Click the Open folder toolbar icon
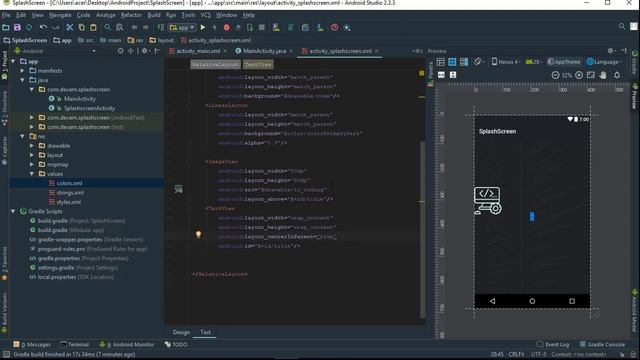 pos(6,27)
